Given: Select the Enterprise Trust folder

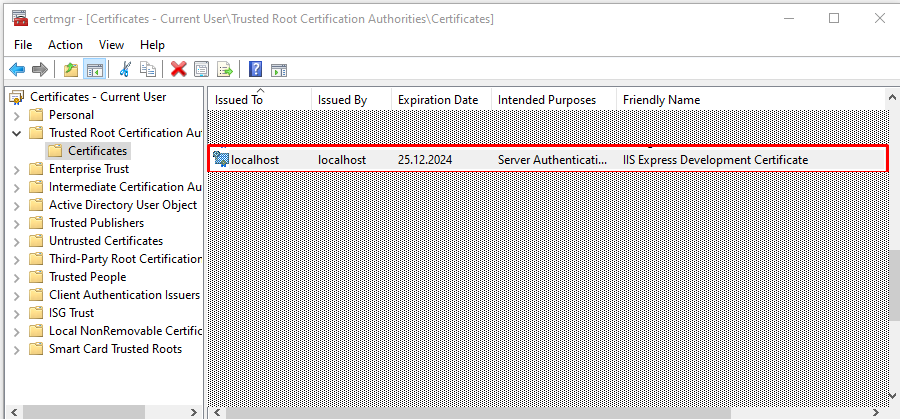Looking at the screenshot, I should pyautogui.click(x=89, y=169).
